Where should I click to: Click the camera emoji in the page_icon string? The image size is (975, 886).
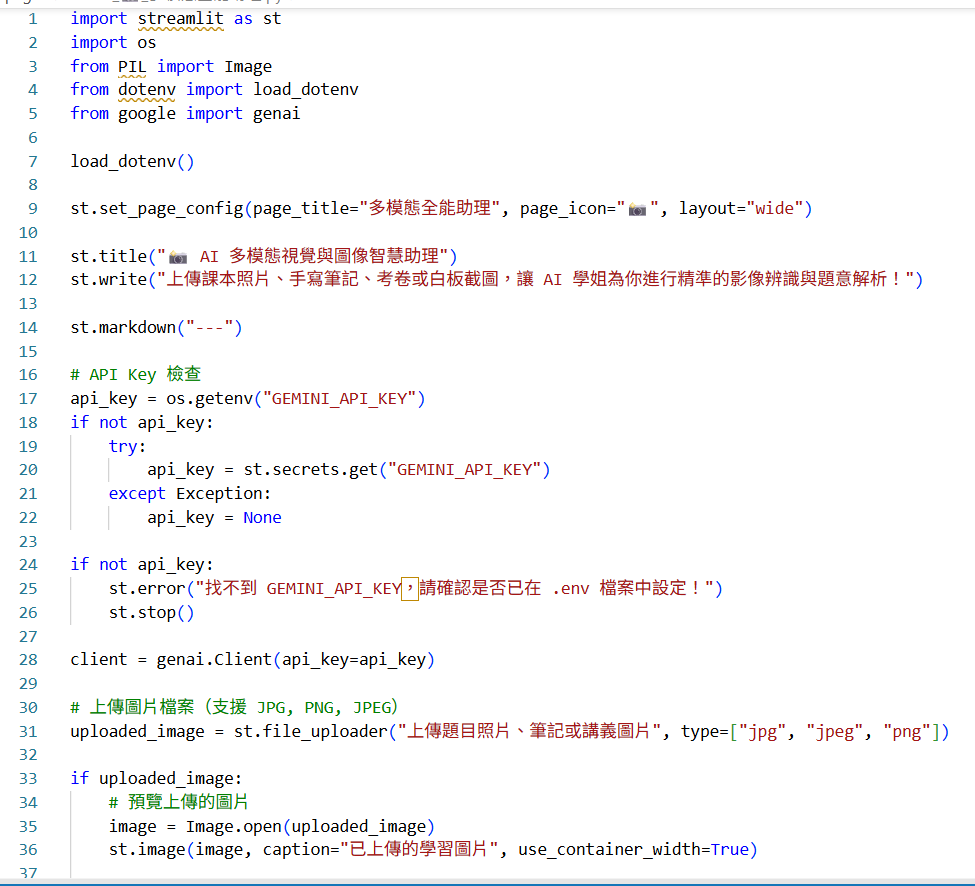[x=637, y=209]
